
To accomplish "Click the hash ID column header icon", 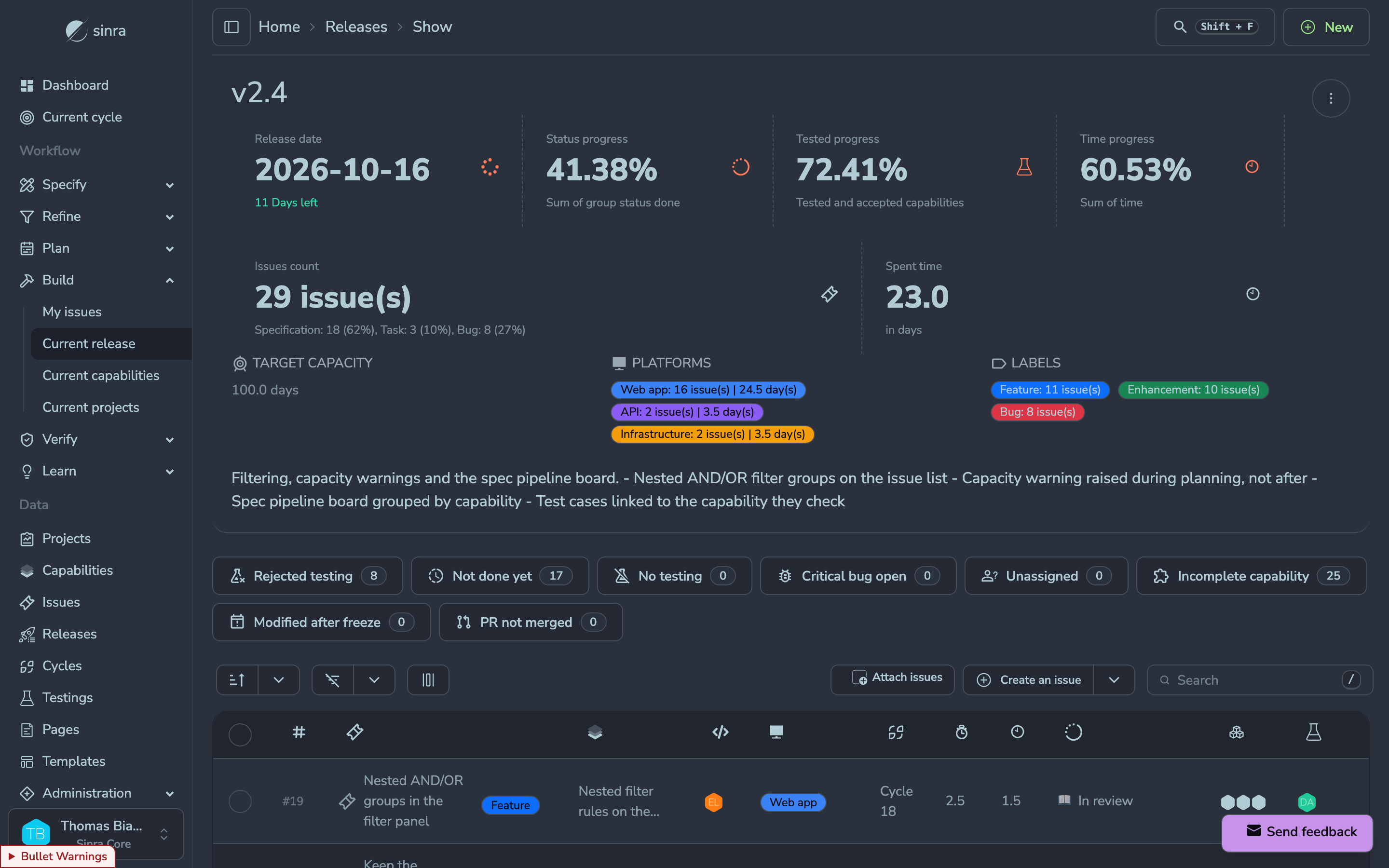I will 299,732.
